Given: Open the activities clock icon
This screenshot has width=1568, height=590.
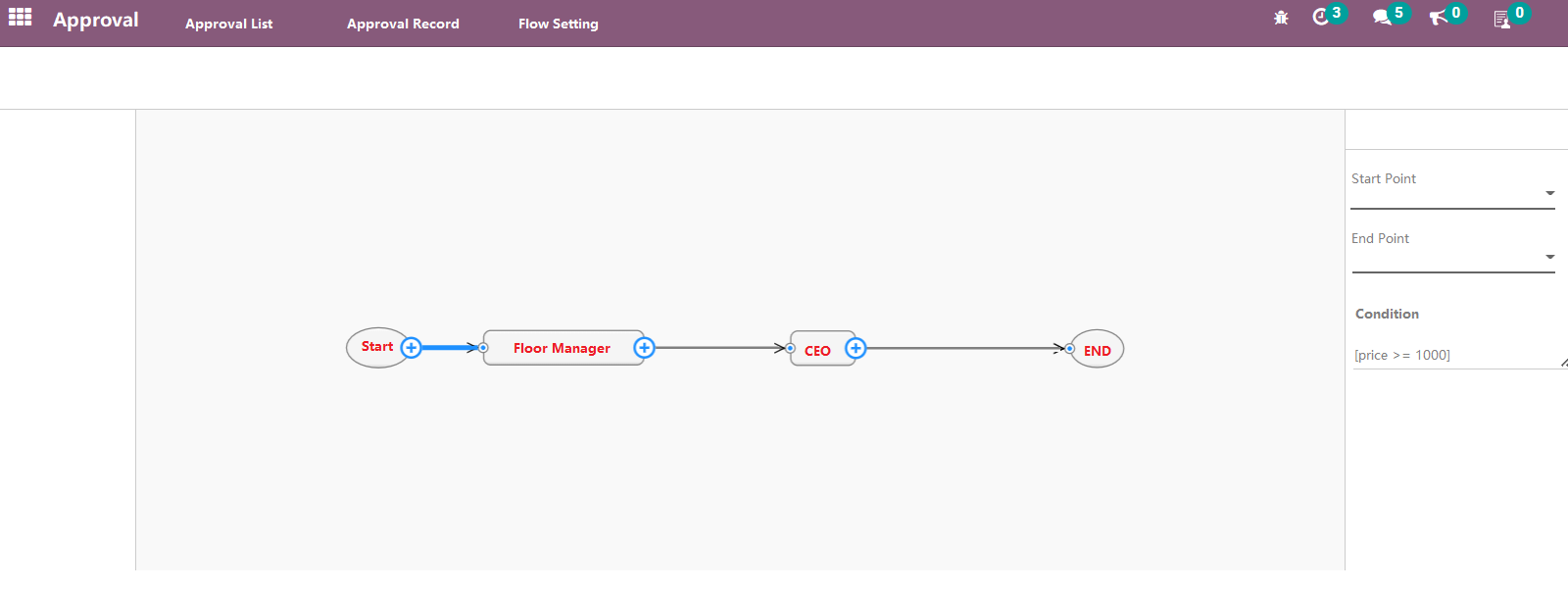Looking at the screenshot, I should click(1321, 17).
